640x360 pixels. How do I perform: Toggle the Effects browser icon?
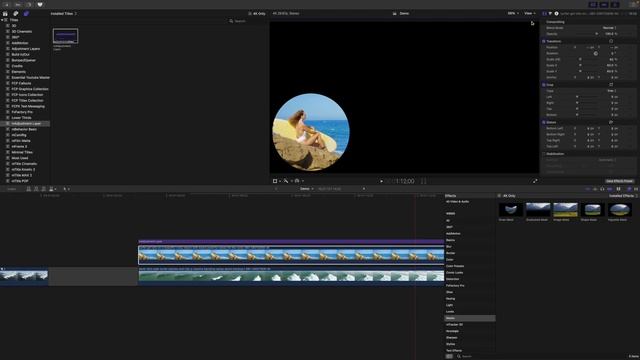coord(629,189)
